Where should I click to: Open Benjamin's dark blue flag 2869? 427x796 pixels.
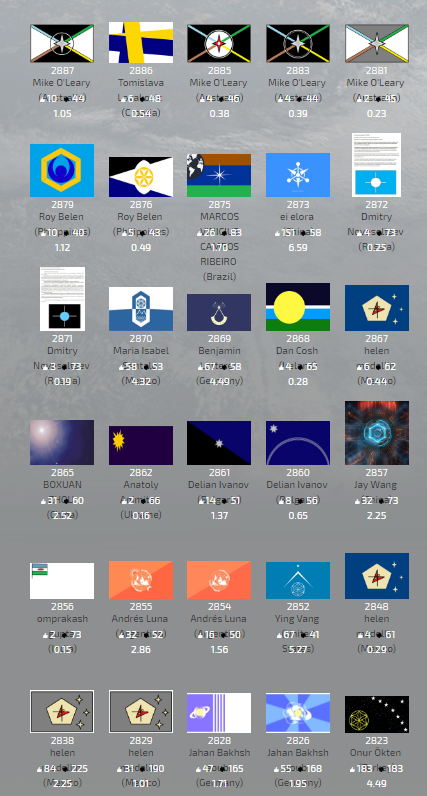coord(219,312)
